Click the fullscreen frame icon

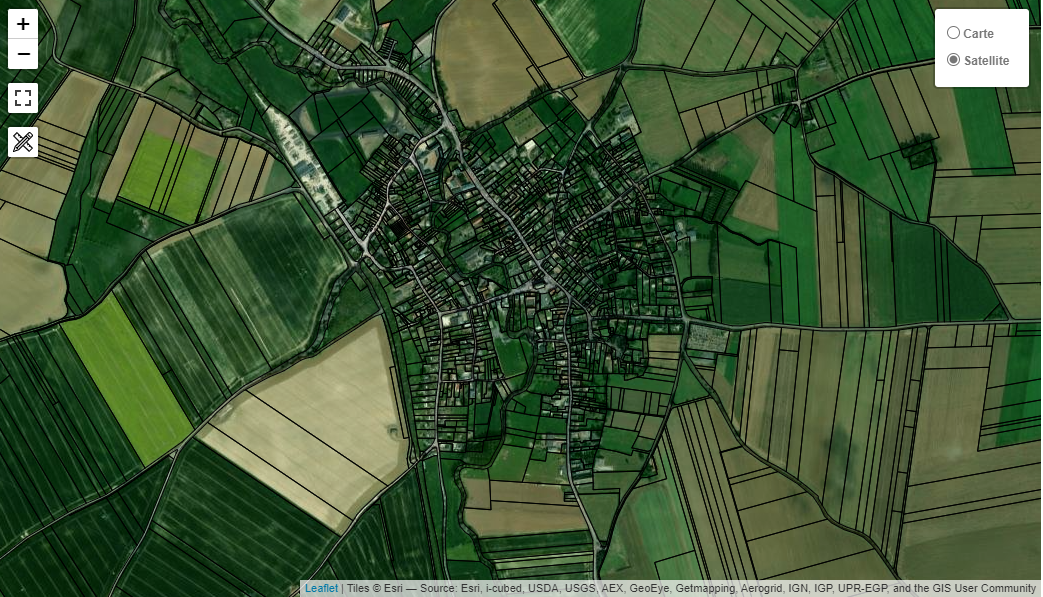point(22,97)
